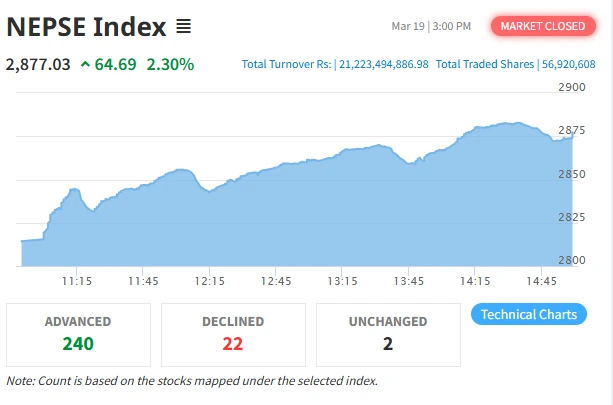Click the green up arrow indicator

click(86, 65)
